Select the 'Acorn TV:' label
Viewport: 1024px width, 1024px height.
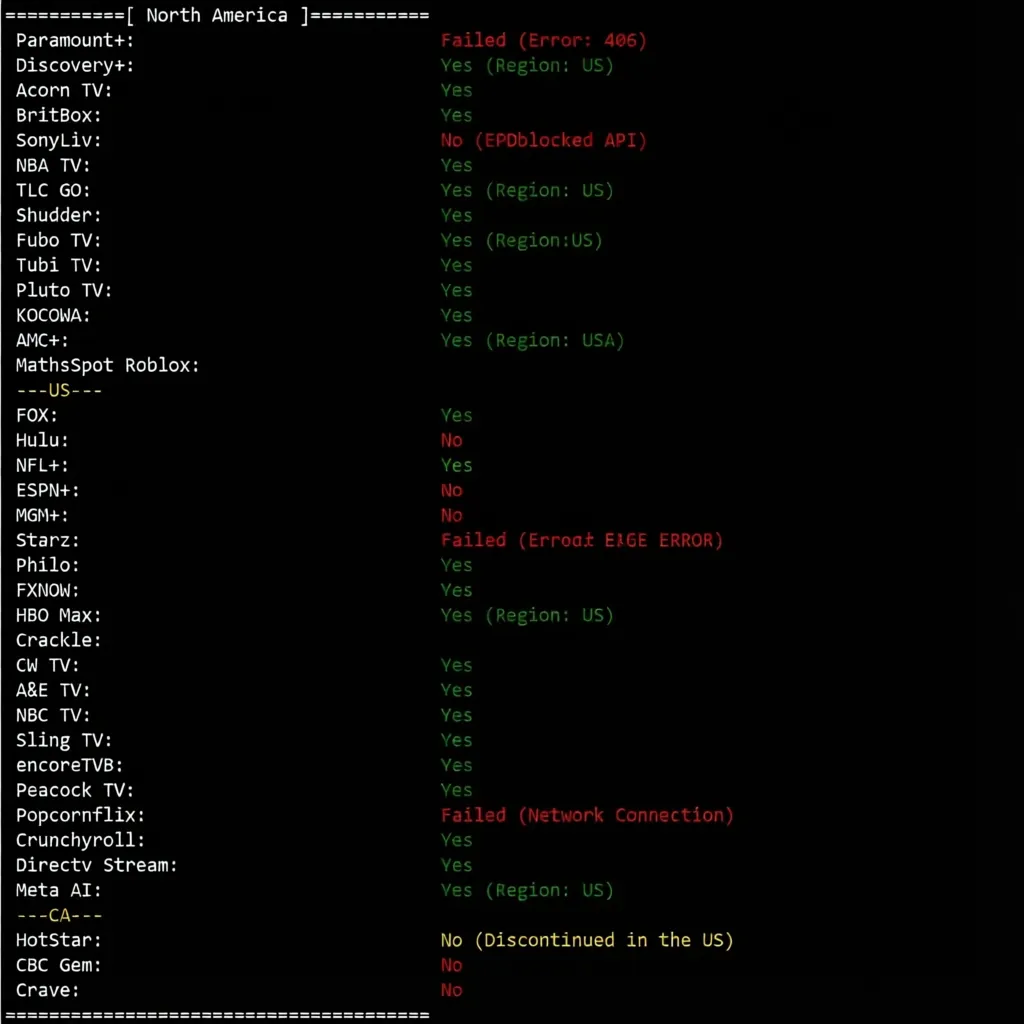[x=63, y=90]
